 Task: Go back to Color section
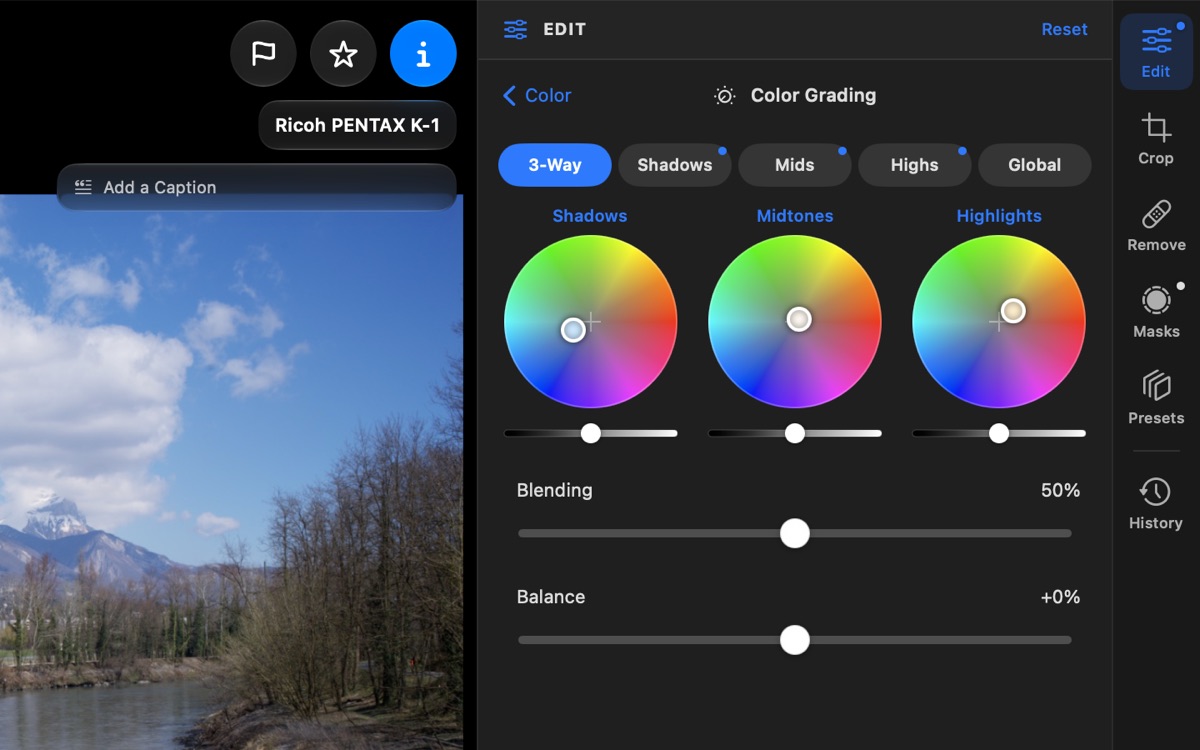tap(537, 95)
